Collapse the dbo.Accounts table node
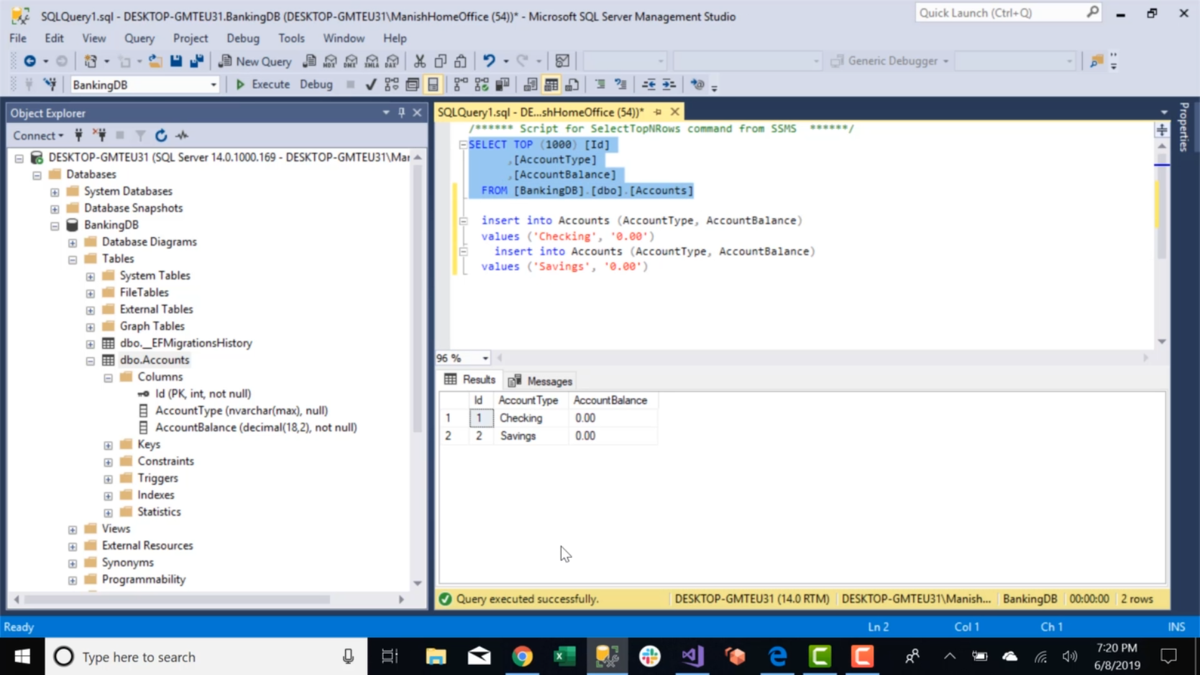Image resolution: width=1200 pixels, height=675 pixels. pyautogui.click(x=90, y=360)
